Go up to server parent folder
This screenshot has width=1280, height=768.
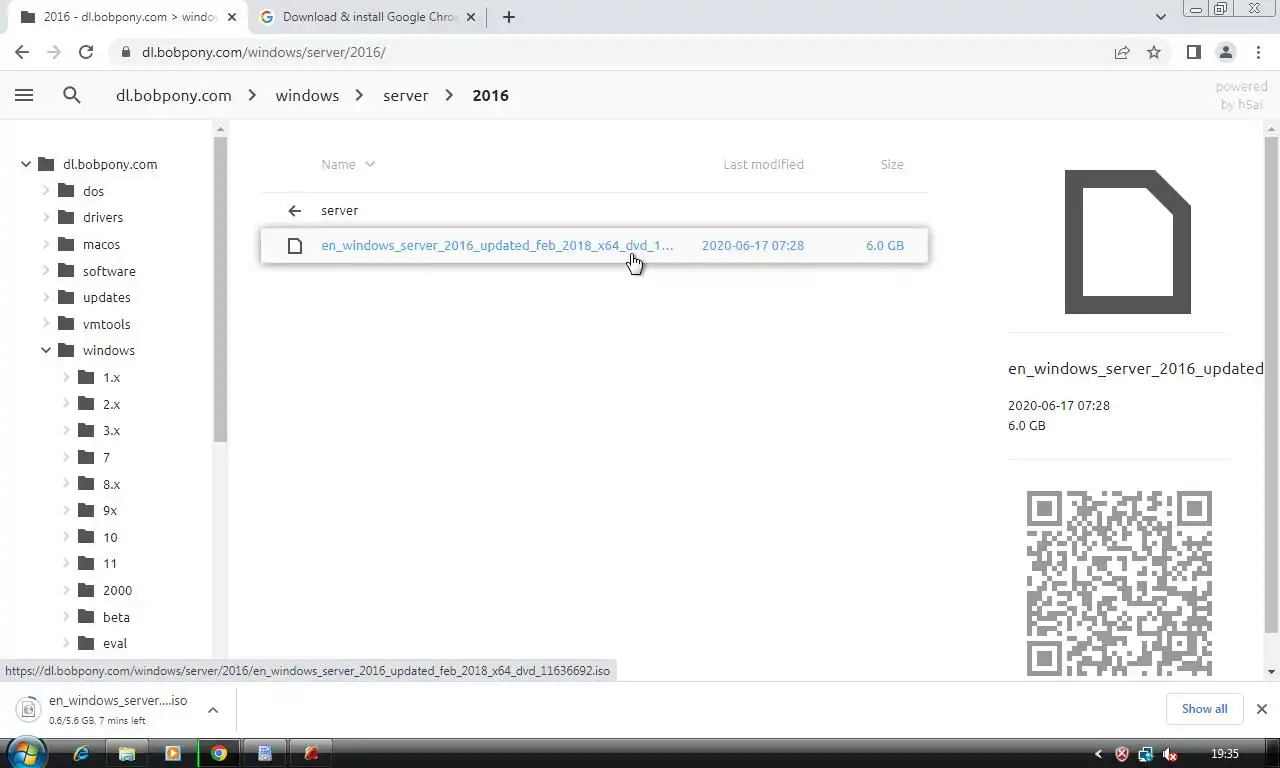pos(339,211)
